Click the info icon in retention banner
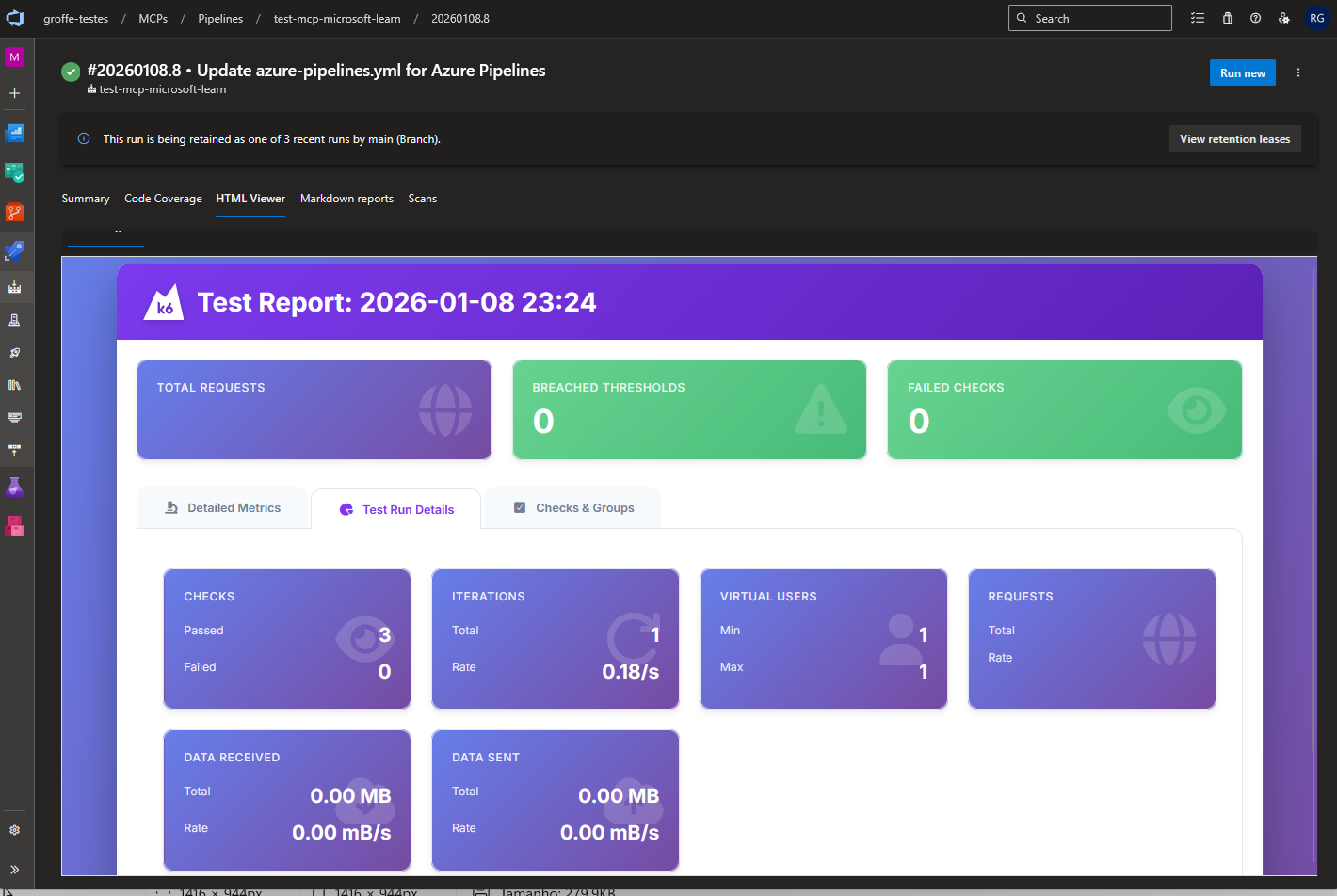Screen dimensions: 1337x896 [84, 138]
